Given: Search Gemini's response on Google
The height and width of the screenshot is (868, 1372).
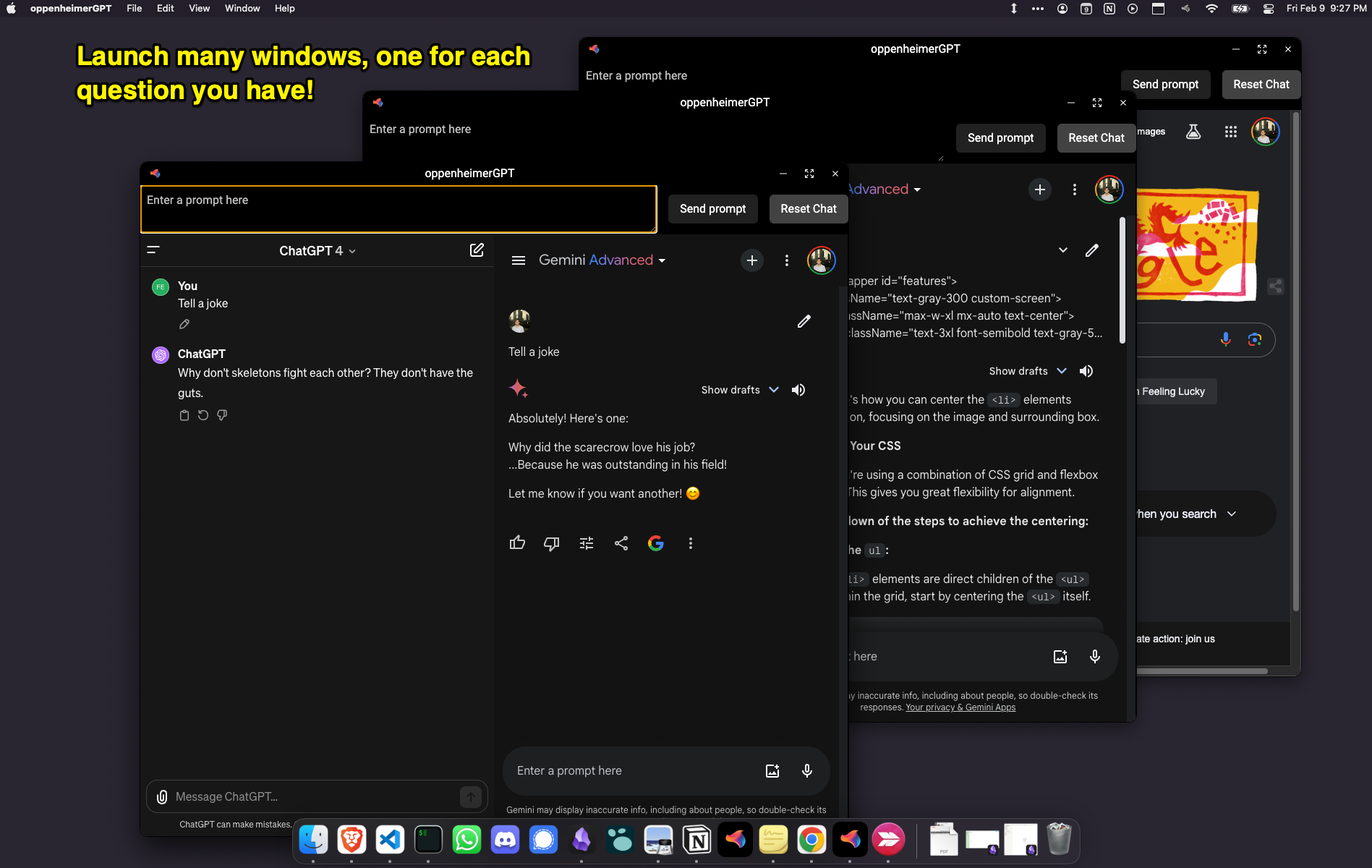Looking at the screenshot, I should [656, 543].
